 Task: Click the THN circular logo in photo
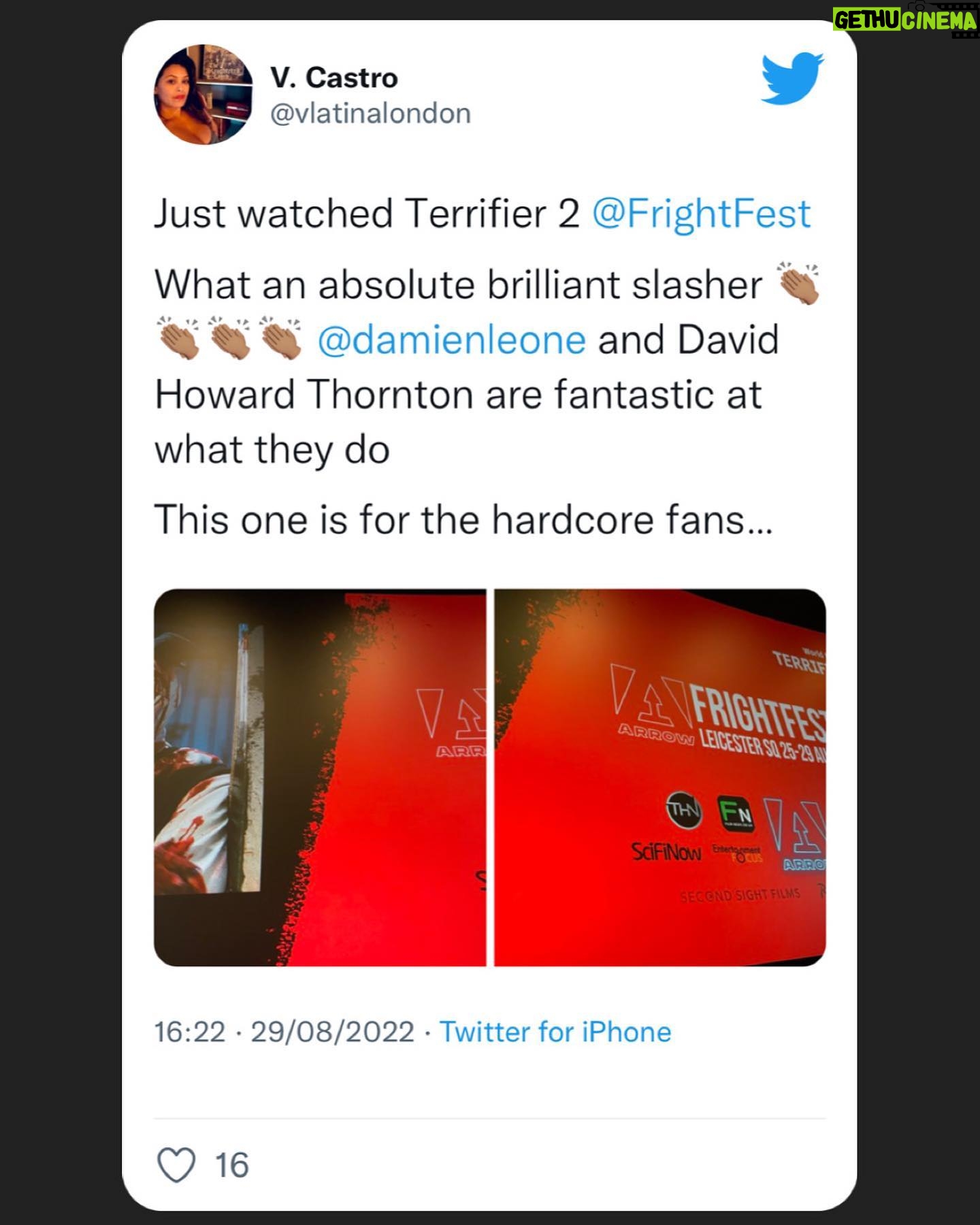point(683,810)
